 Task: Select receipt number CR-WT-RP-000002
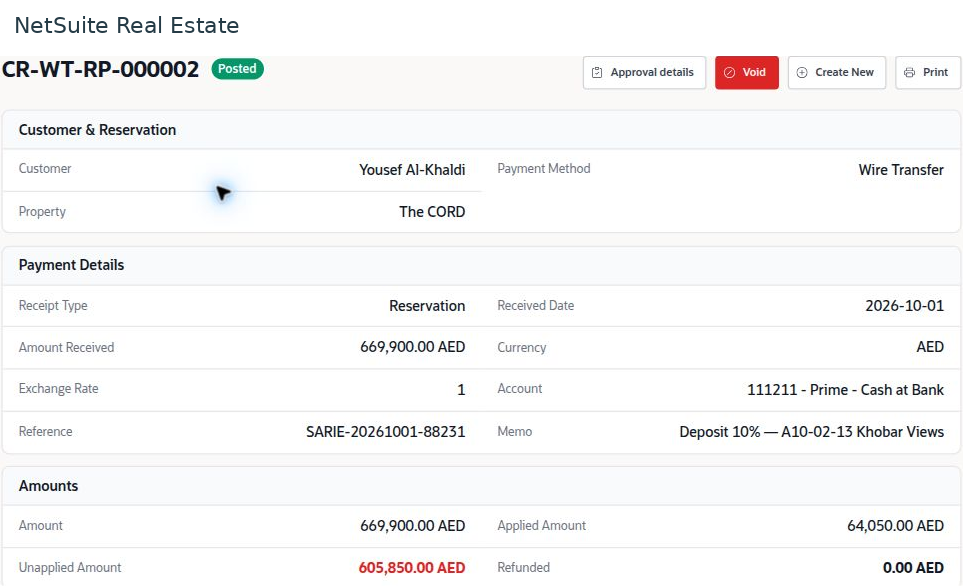click(101, 69)
